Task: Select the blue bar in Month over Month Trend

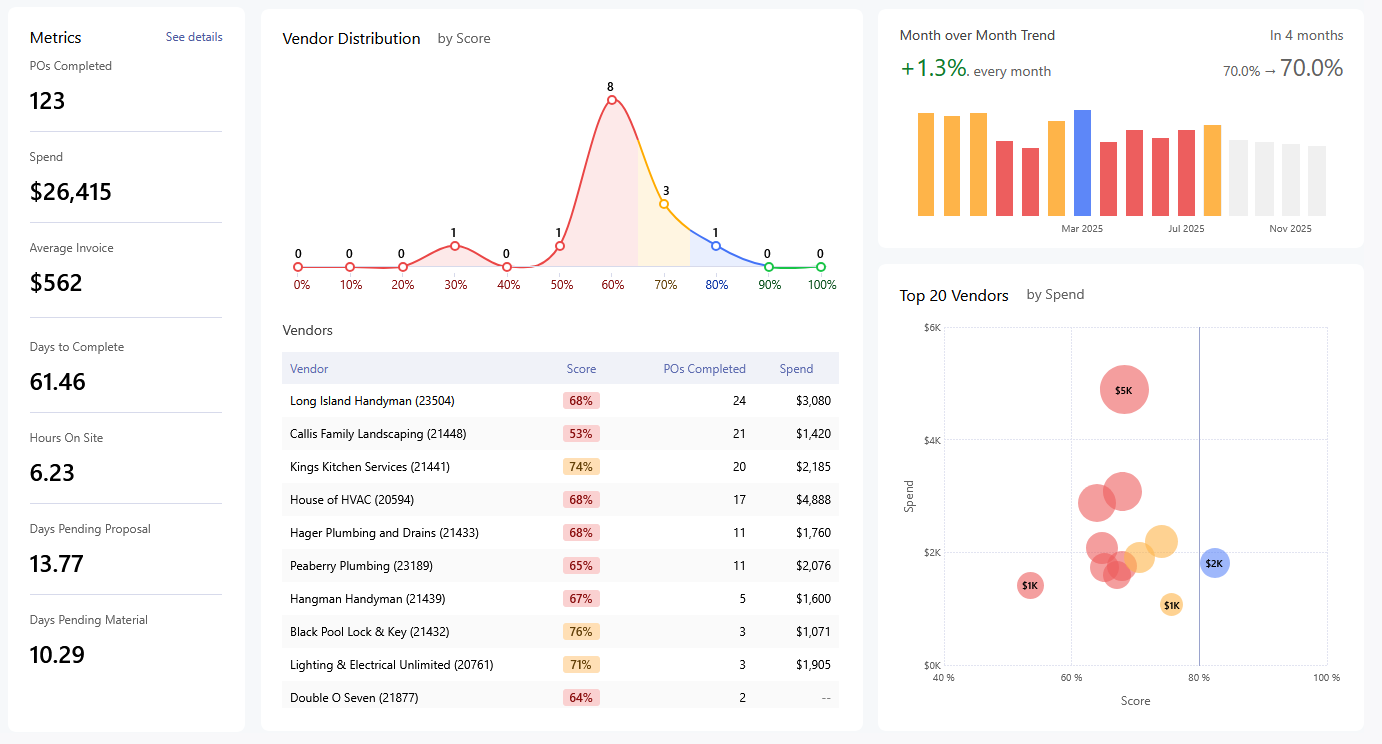Action: (x=1082, y=163)
